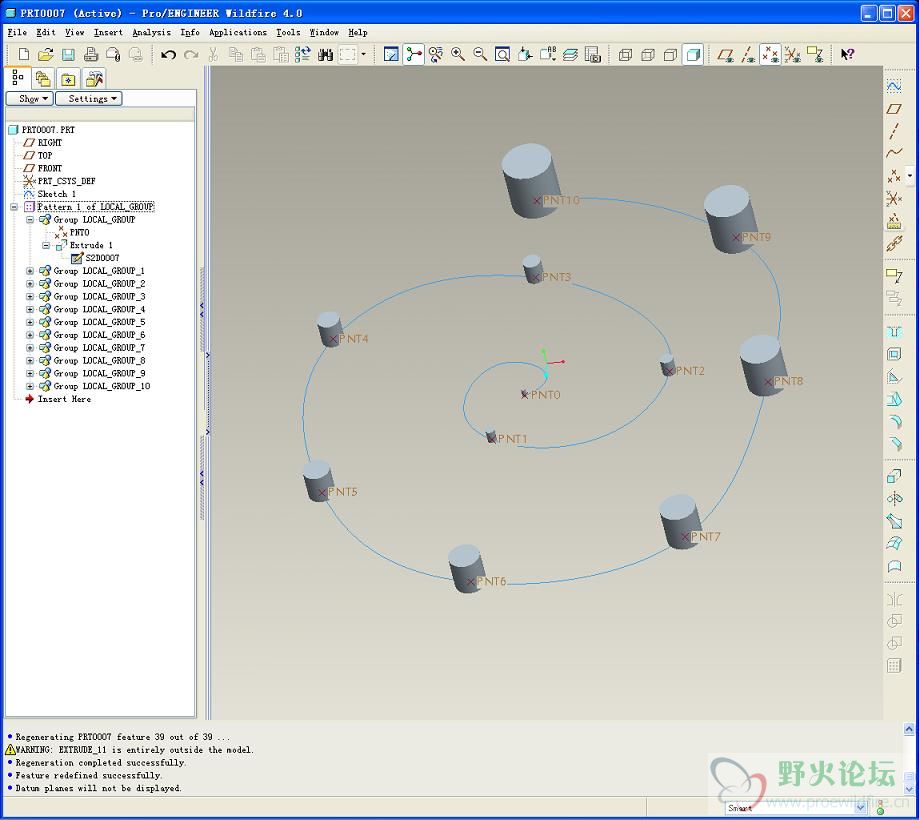Open the Insert menu
The width and height of the screenshot is (919, 820).
tap(108, 32)
